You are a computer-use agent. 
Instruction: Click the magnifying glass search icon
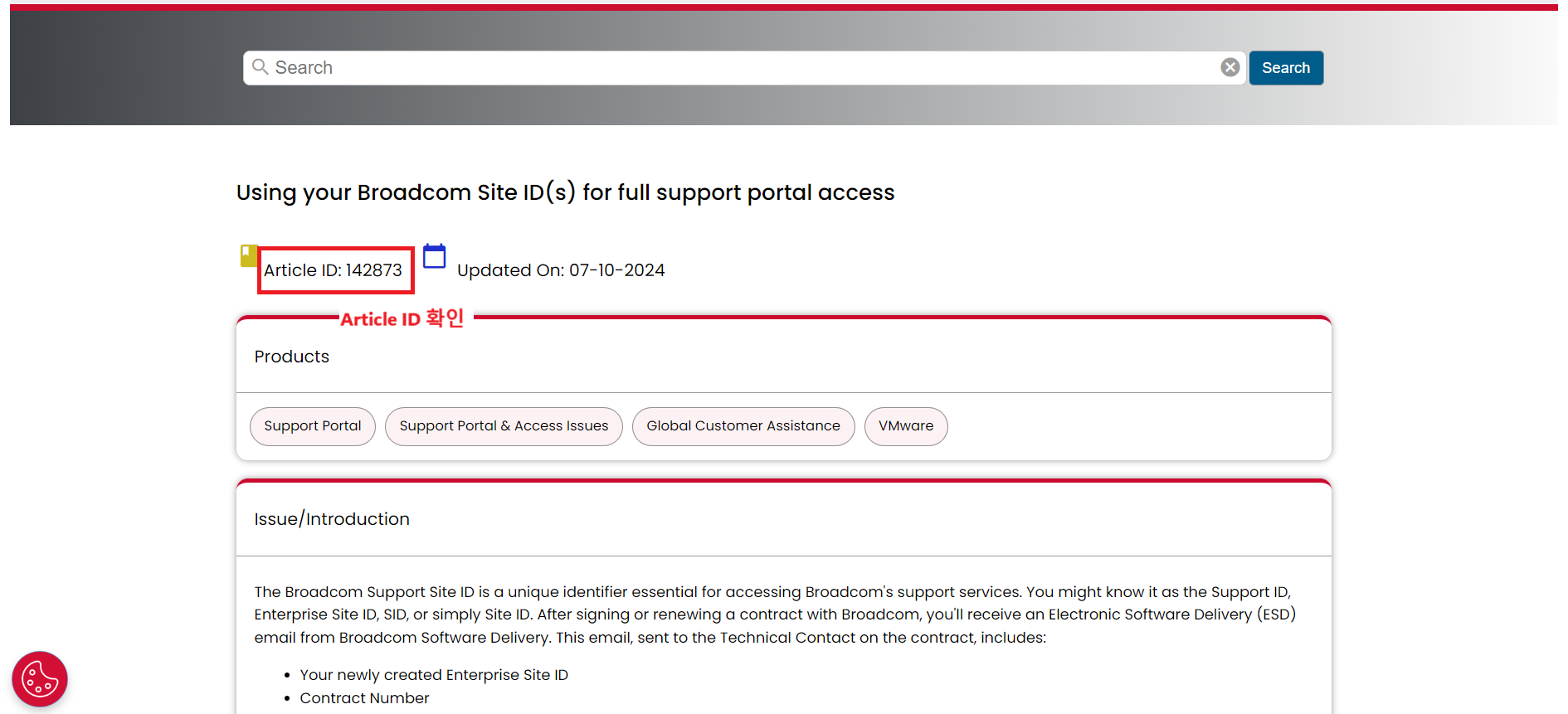click(x=260, y=67)
